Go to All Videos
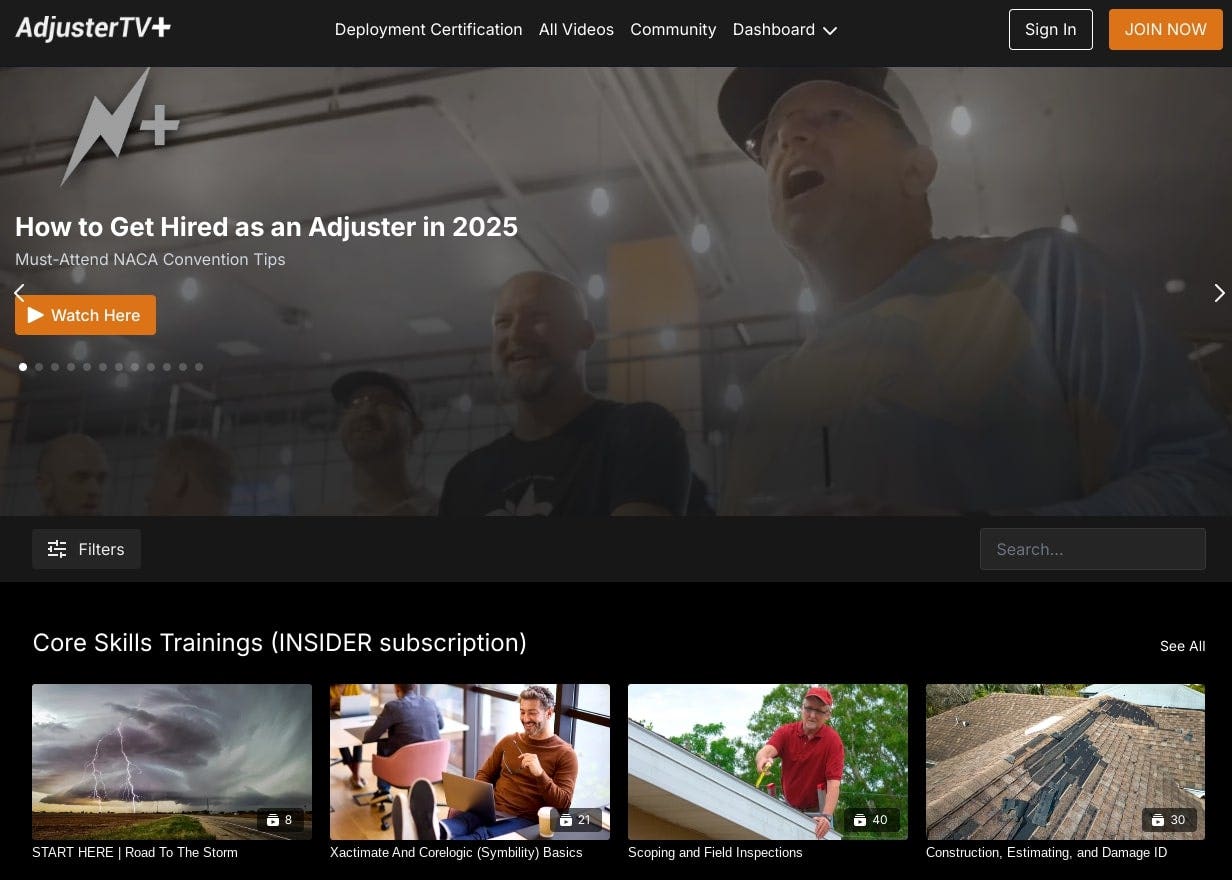1232x880 pixels. coord(576,30)
